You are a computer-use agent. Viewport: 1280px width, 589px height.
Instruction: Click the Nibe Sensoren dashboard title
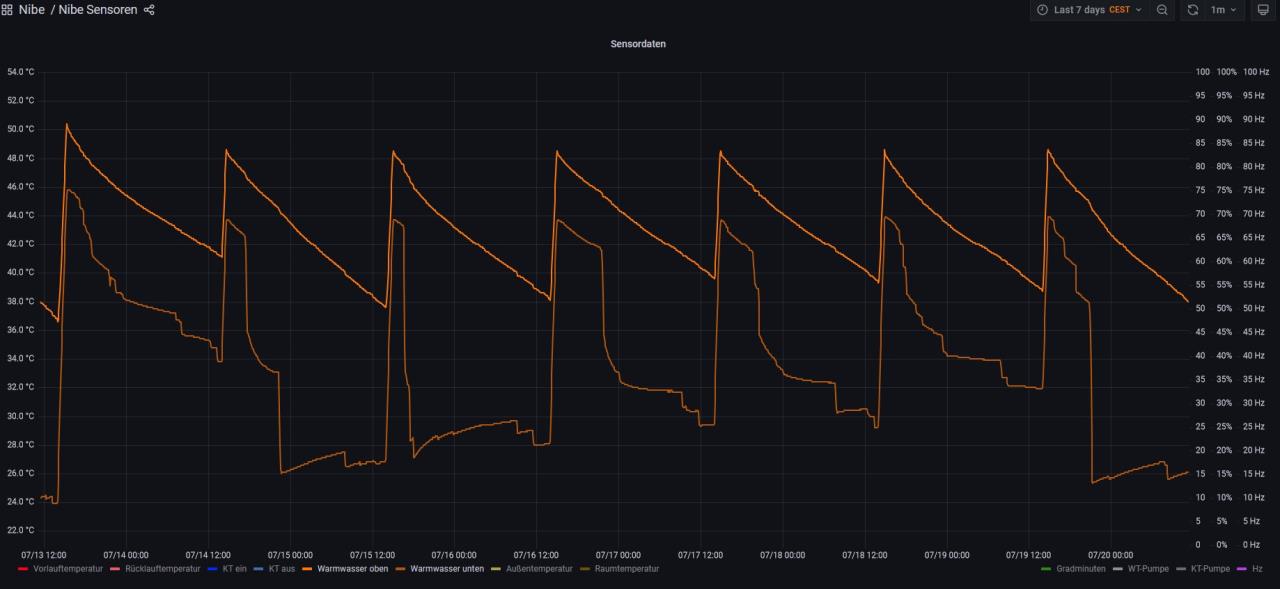[x=98, y=10]
